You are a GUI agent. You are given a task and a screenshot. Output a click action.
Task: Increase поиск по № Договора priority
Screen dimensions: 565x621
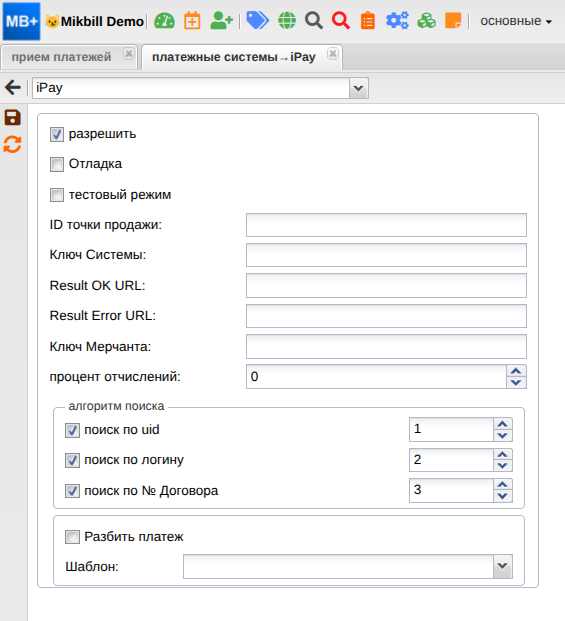[x=503, y=485]
